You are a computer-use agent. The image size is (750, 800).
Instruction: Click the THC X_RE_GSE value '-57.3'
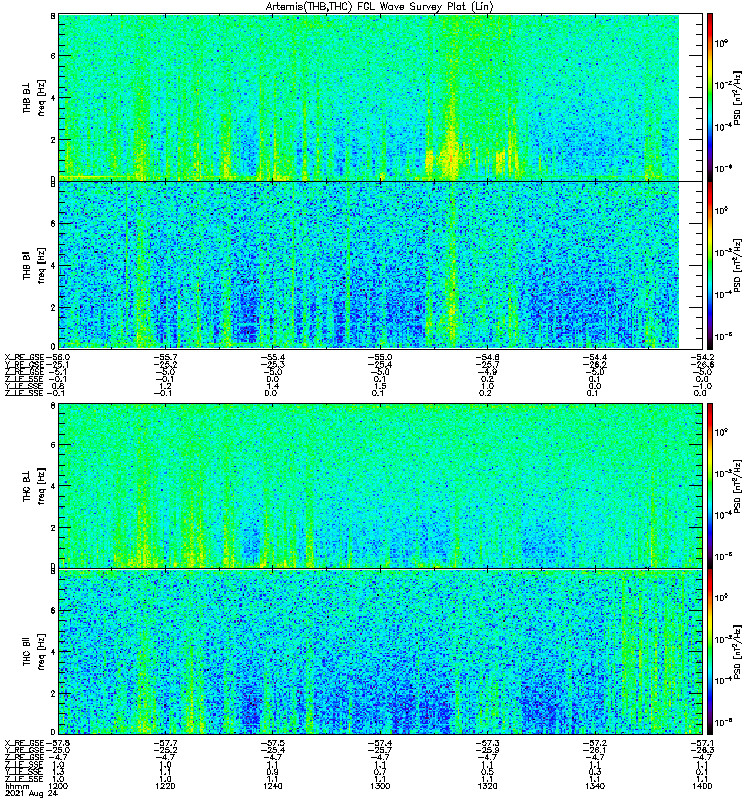click(x=487, y=743)
